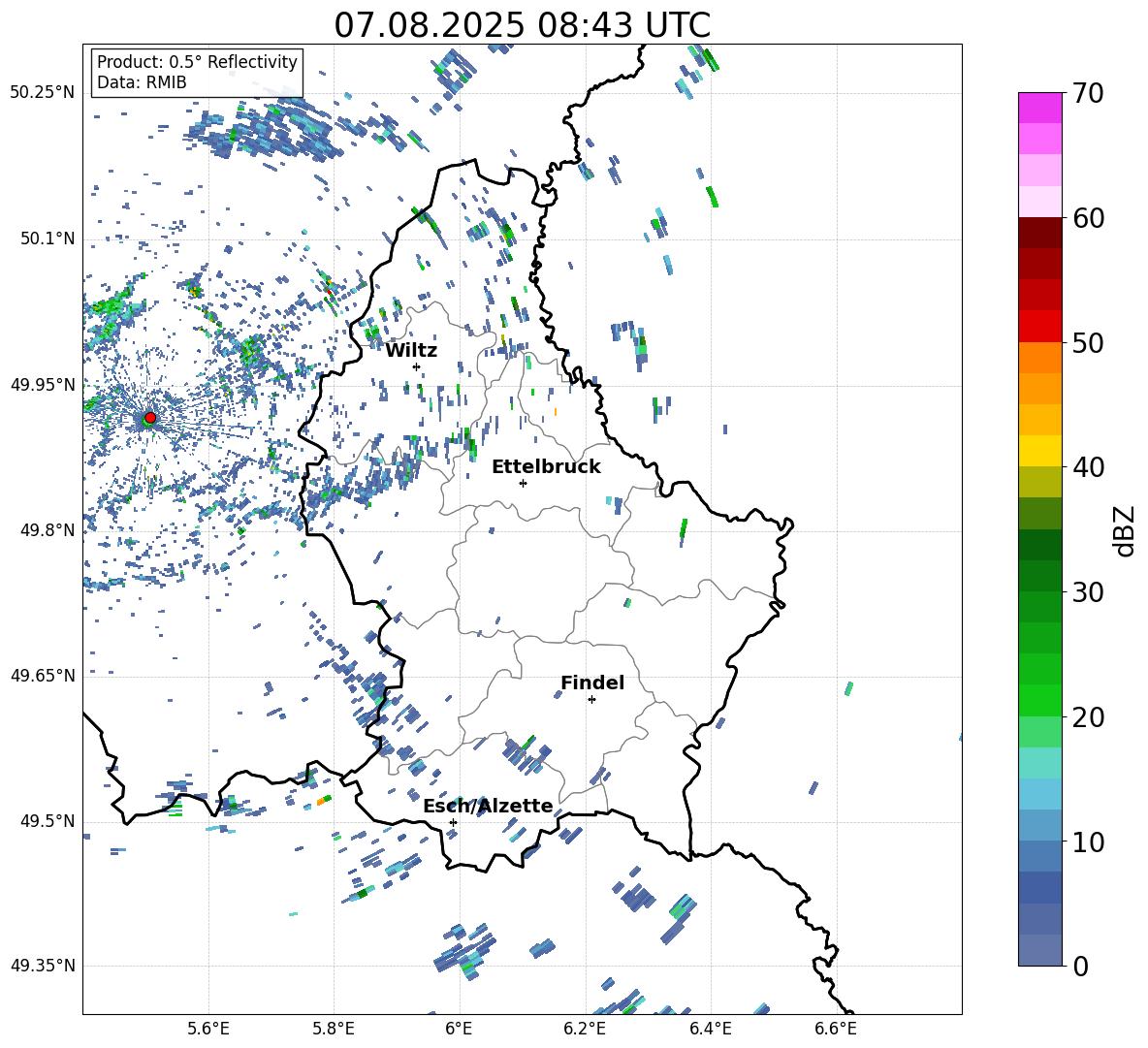This screenshot has height=1048, width=1148.
Task: Click the 70 colorbar tick label
Action: pyautogui.click(x=1088, y=94)
